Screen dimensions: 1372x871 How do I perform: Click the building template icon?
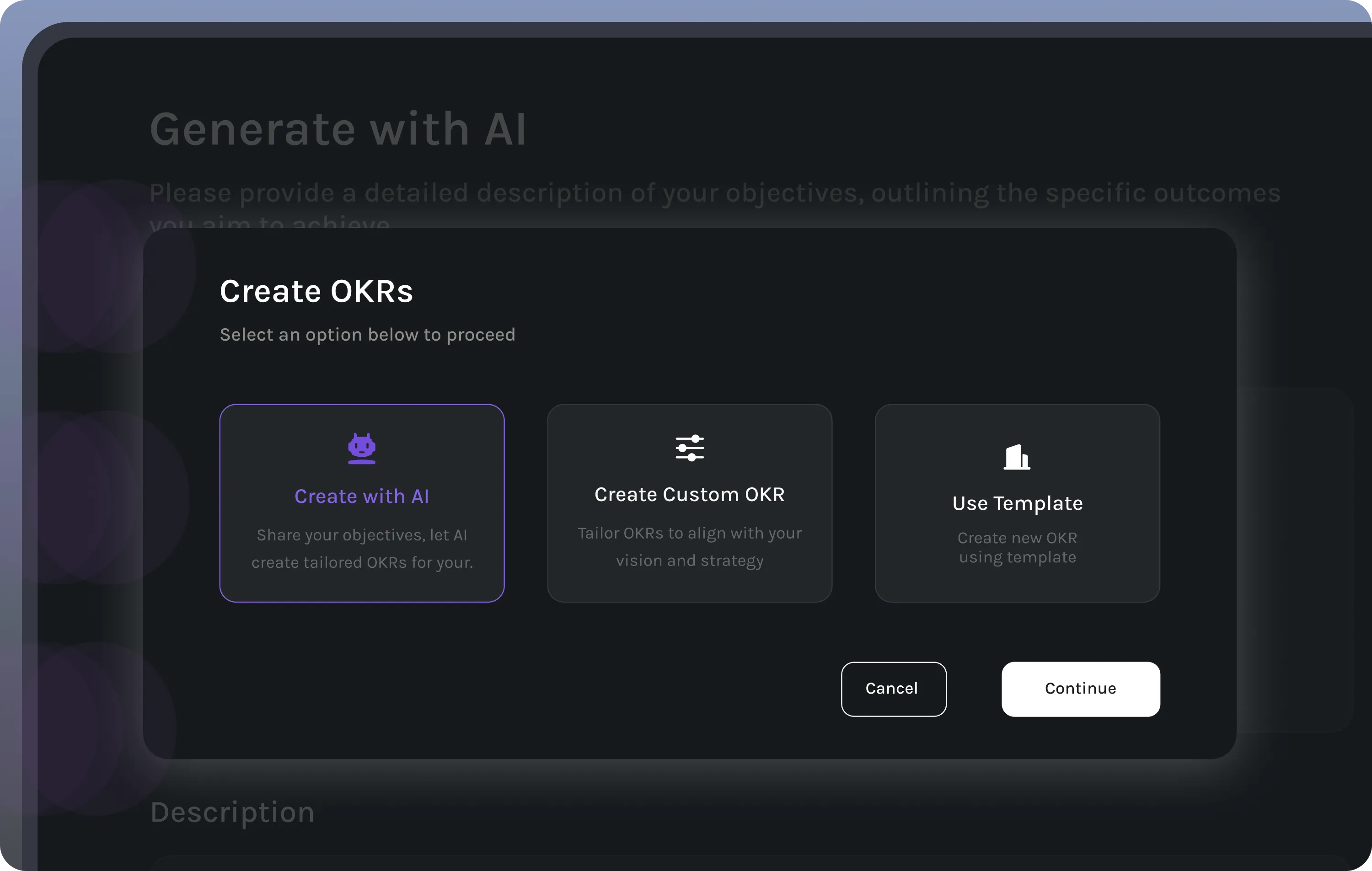pos(1017,457)
